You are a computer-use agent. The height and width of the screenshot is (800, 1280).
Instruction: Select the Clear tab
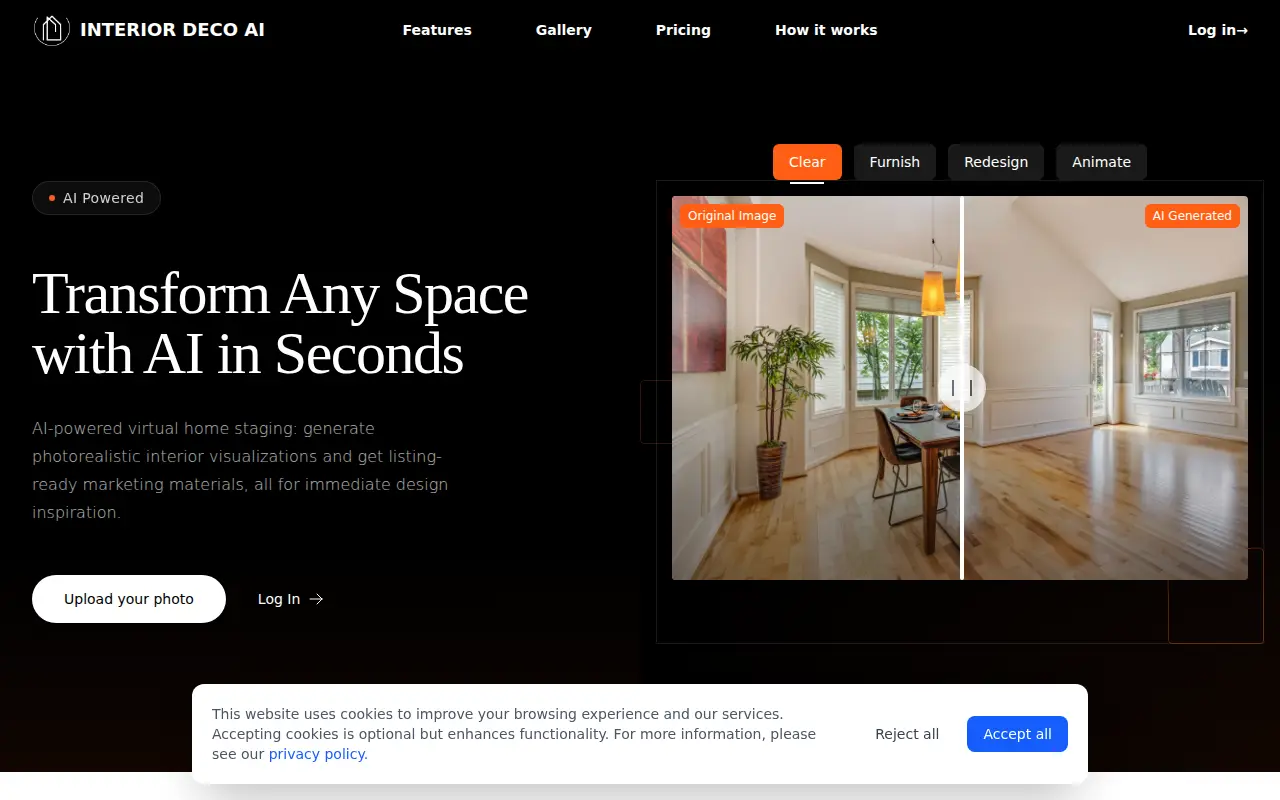807,162
